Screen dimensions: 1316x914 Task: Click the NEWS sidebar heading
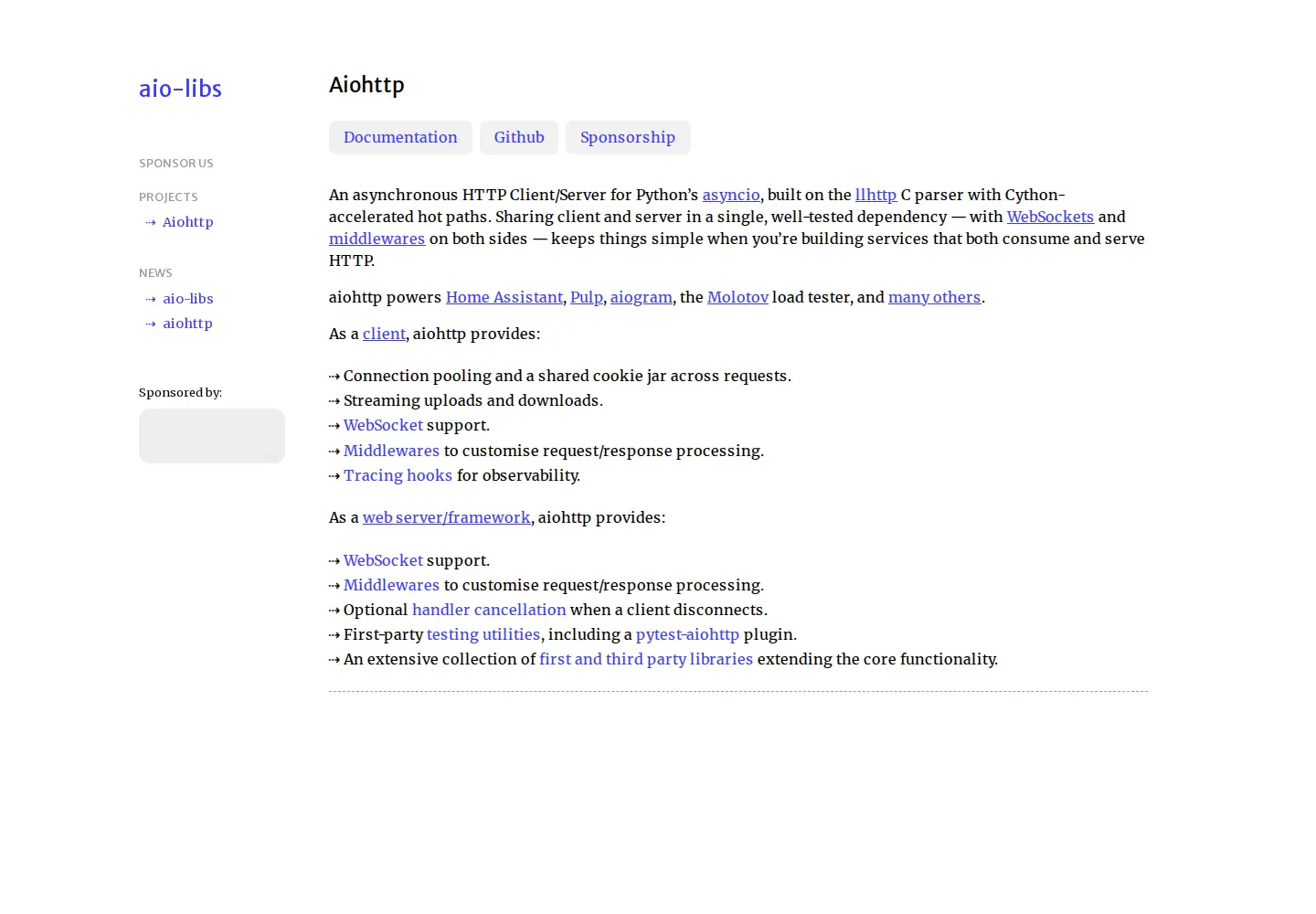tap(155, 273)
